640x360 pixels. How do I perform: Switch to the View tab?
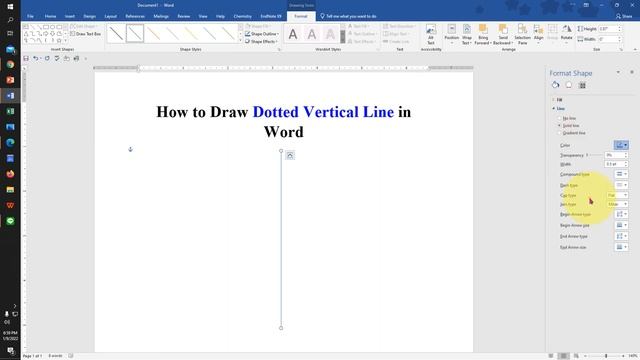pyautogui.click(x=203, y=16)
